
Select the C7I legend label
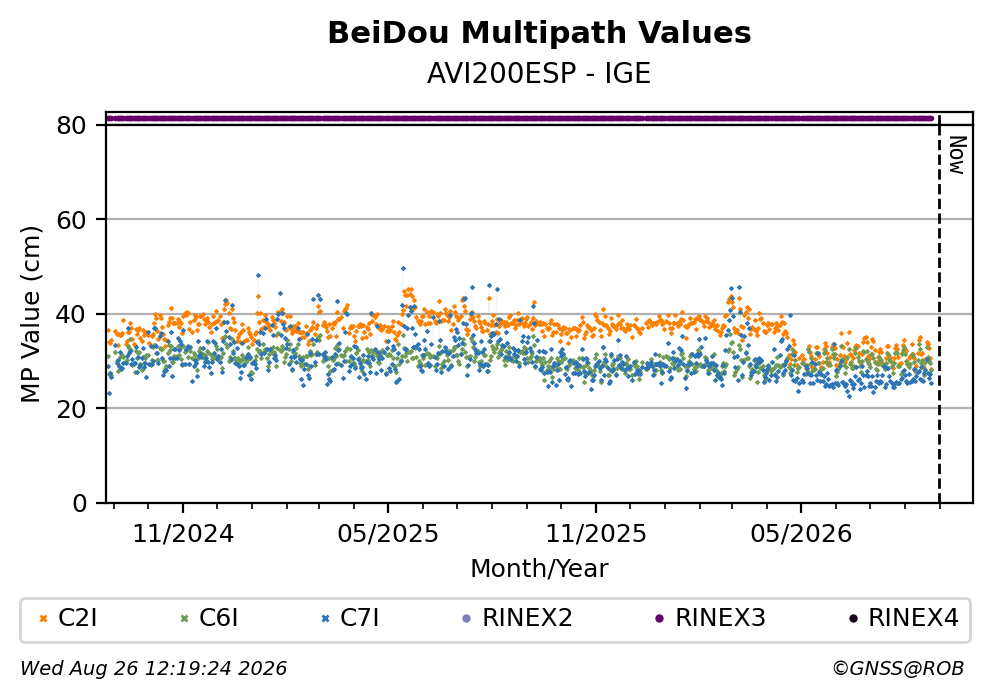point(360,618)
